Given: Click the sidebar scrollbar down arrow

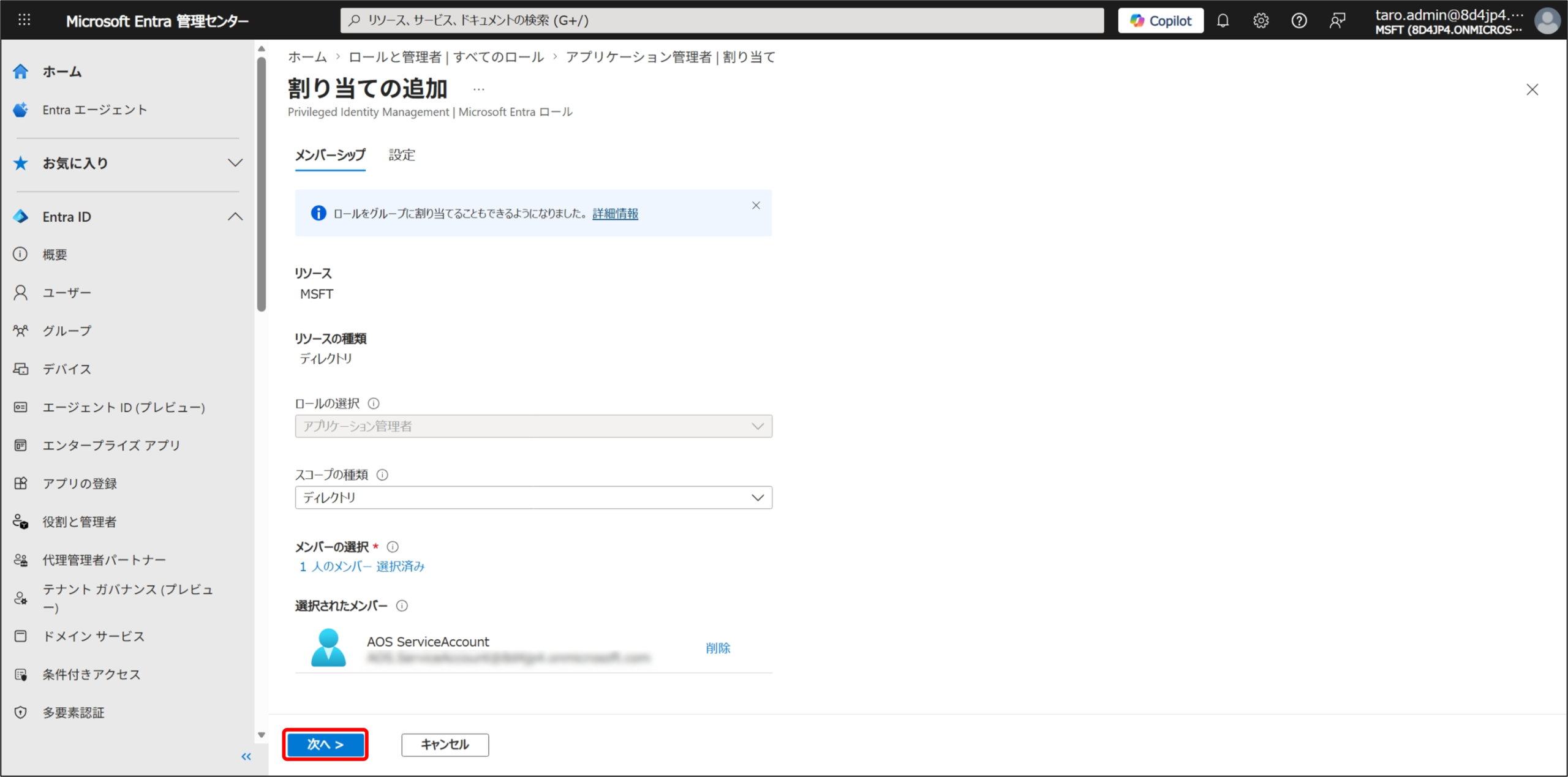Looking at the screenshot, I should [262, 734].
